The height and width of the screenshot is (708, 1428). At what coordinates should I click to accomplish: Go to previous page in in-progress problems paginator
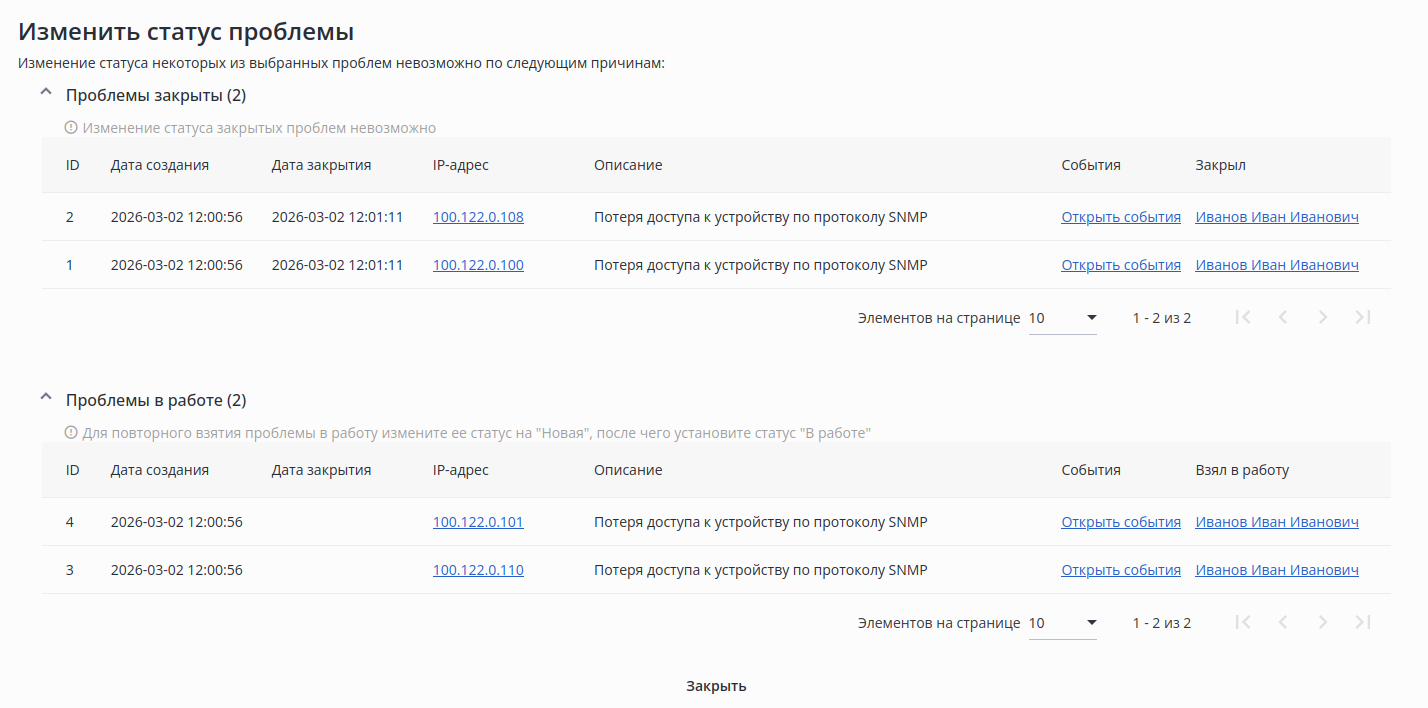pyautogui.click(x=1283, y=622)
